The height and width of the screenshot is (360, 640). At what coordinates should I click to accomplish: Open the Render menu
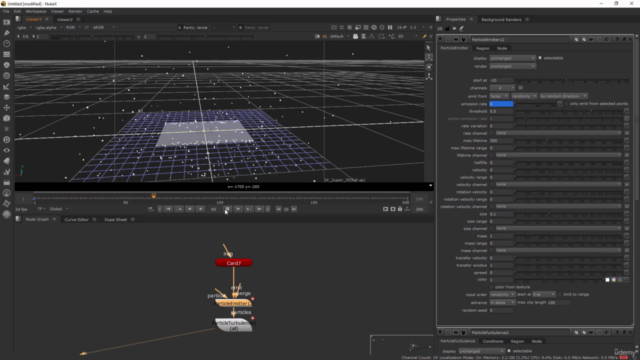[x=75, y=11]
